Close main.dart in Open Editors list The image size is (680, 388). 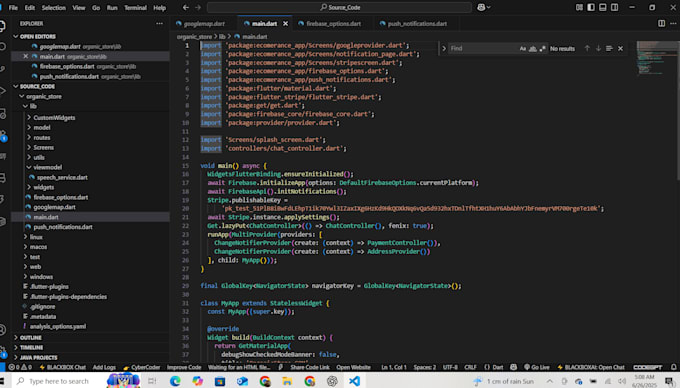point(26,56)
